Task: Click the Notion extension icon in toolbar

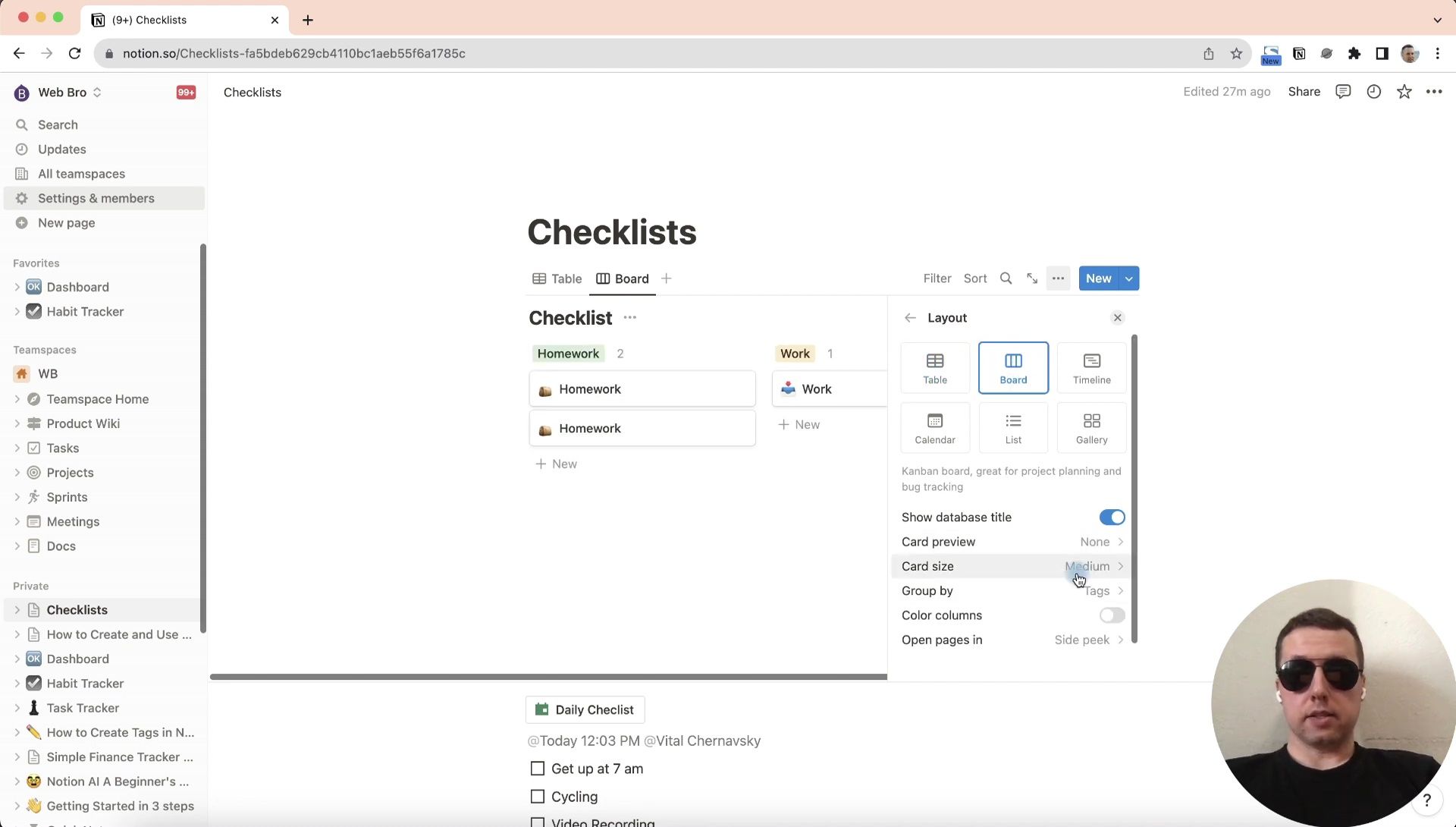Action: (1298, 53)
